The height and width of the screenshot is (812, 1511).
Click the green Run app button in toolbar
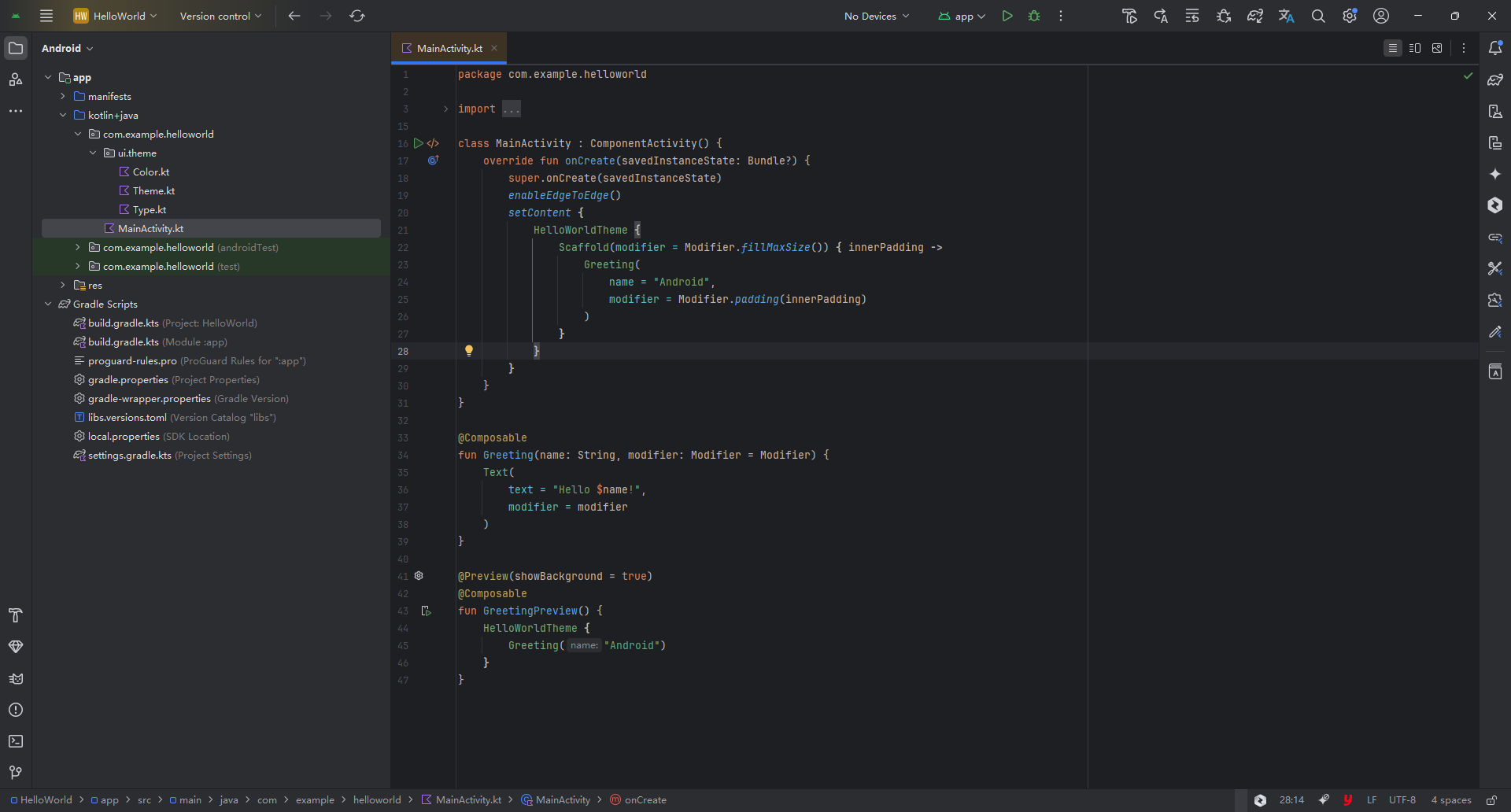pyautogui.click(x=1007, y=16)
